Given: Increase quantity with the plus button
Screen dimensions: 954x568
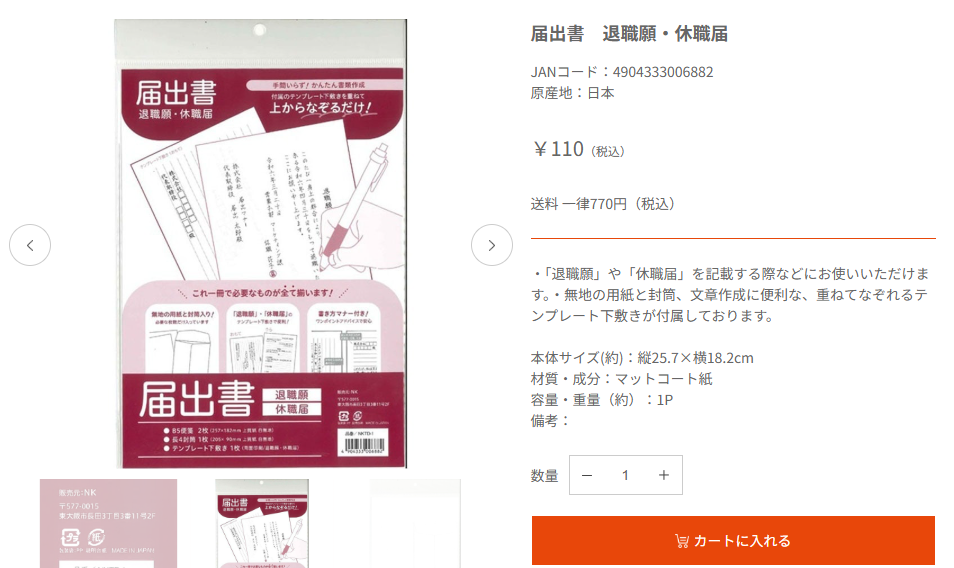Looking at the screenshot, I should pyautogui.click(x=664, y=476).
